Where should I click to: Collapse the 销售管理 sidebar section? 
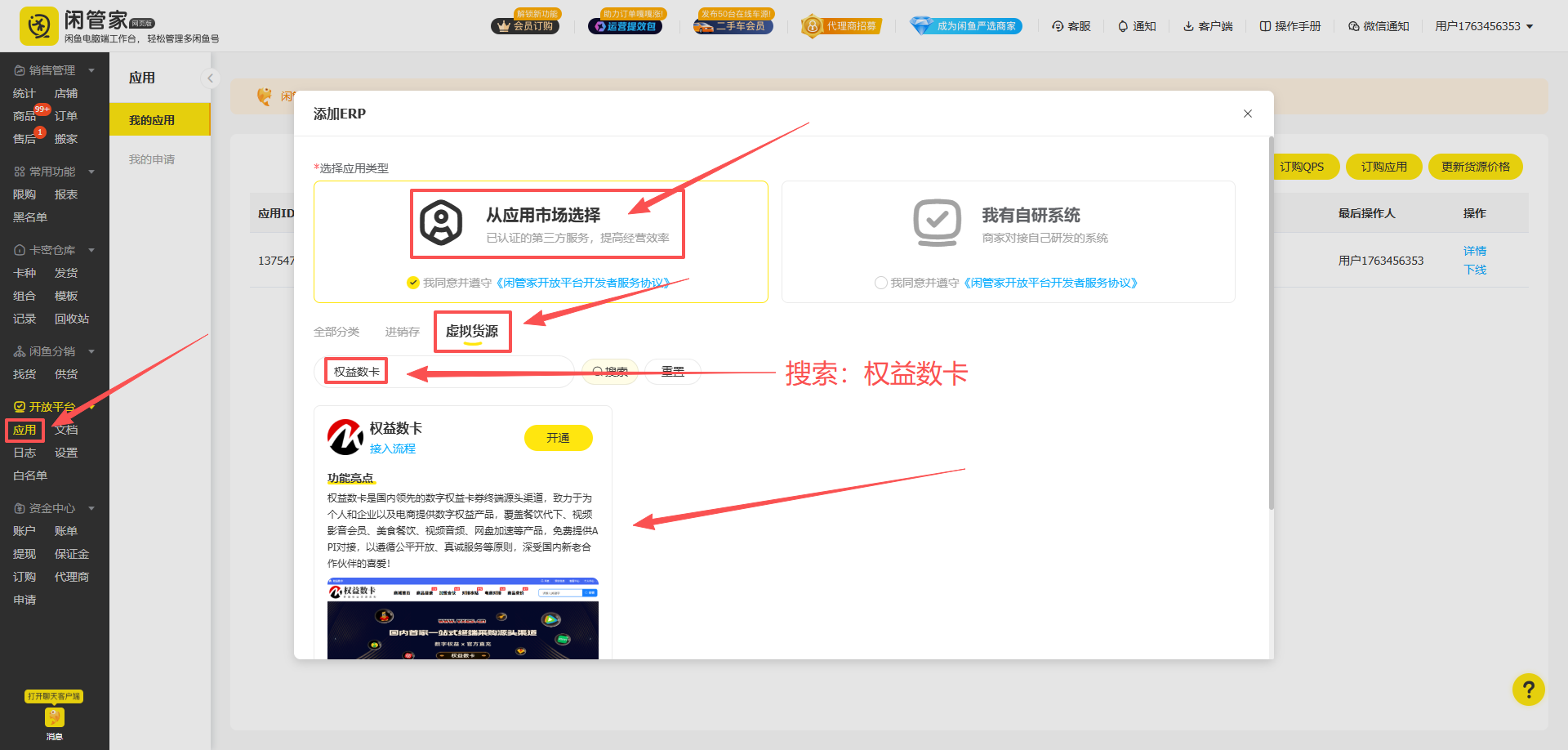coord(91,69)
